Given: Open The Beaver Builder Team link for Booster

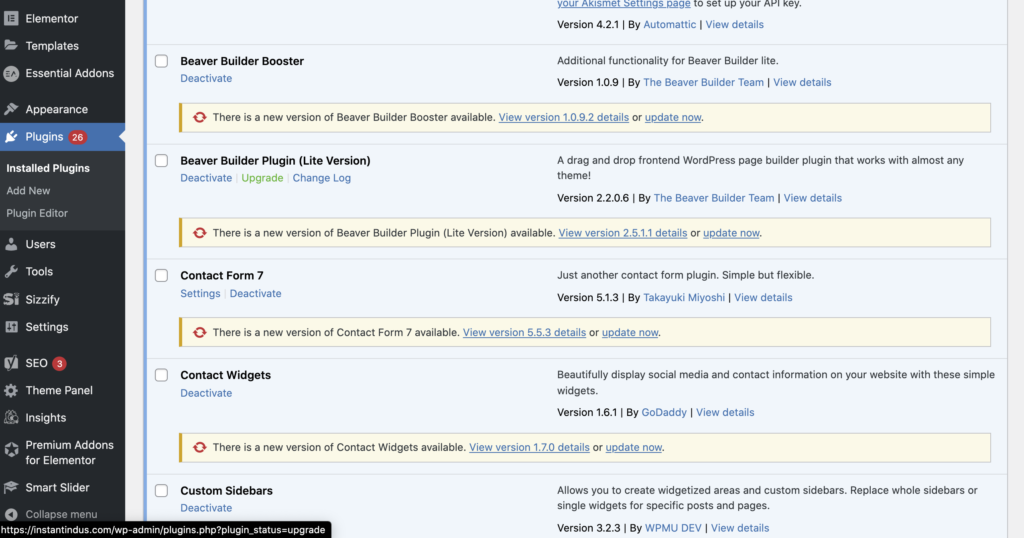Looking at the screenshot, I should coord(703,82).
